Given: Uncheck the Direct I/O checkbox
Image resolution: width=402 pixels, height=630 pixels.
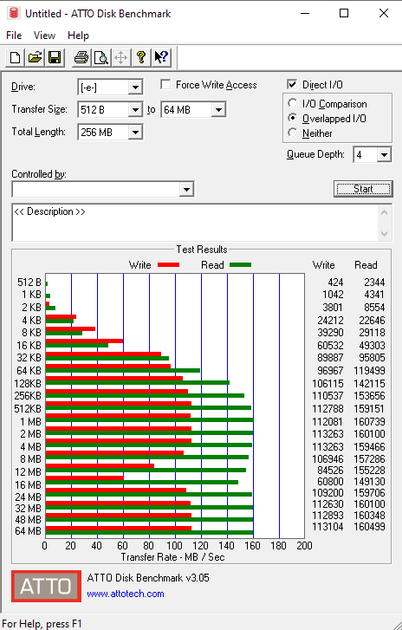Looking at the screenshot, I should coord(292,84).
